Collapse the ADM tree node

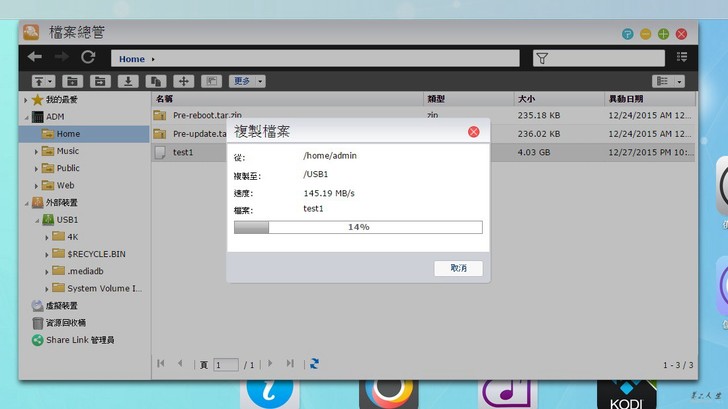tap(26, 117)
